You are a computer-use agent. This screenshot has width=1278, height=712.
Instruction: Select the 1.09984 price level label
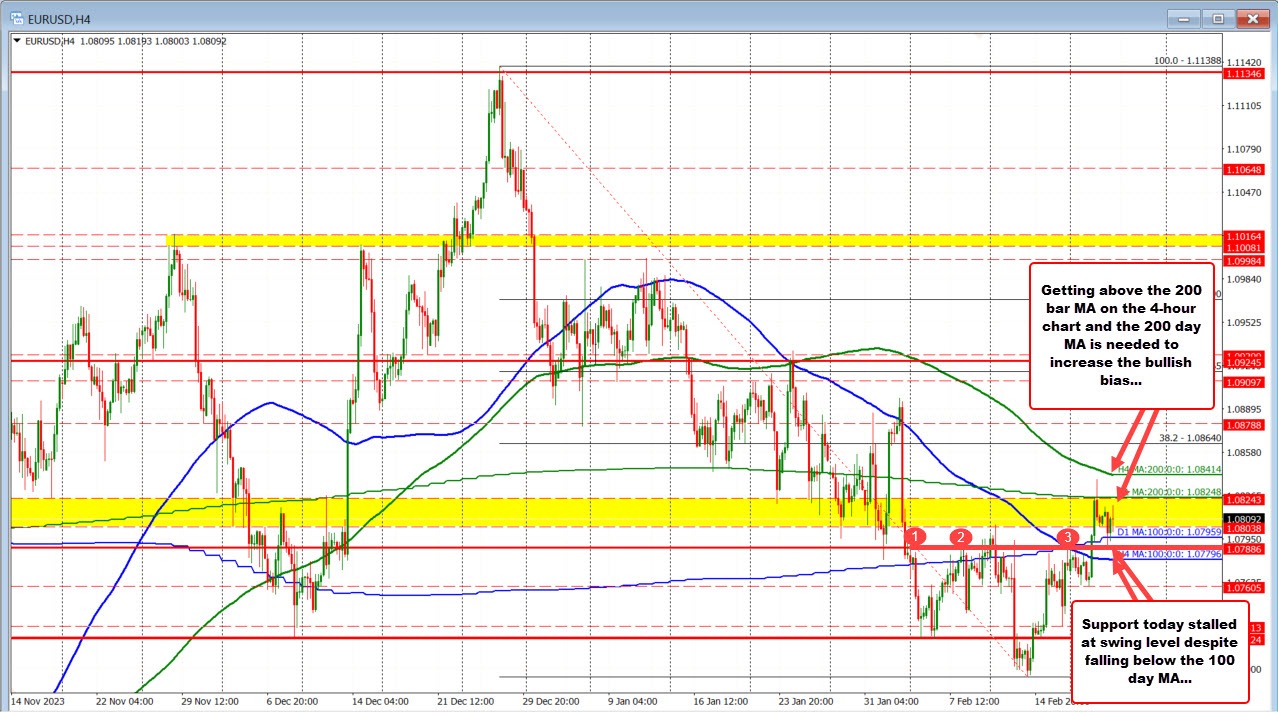[1245, 260]
